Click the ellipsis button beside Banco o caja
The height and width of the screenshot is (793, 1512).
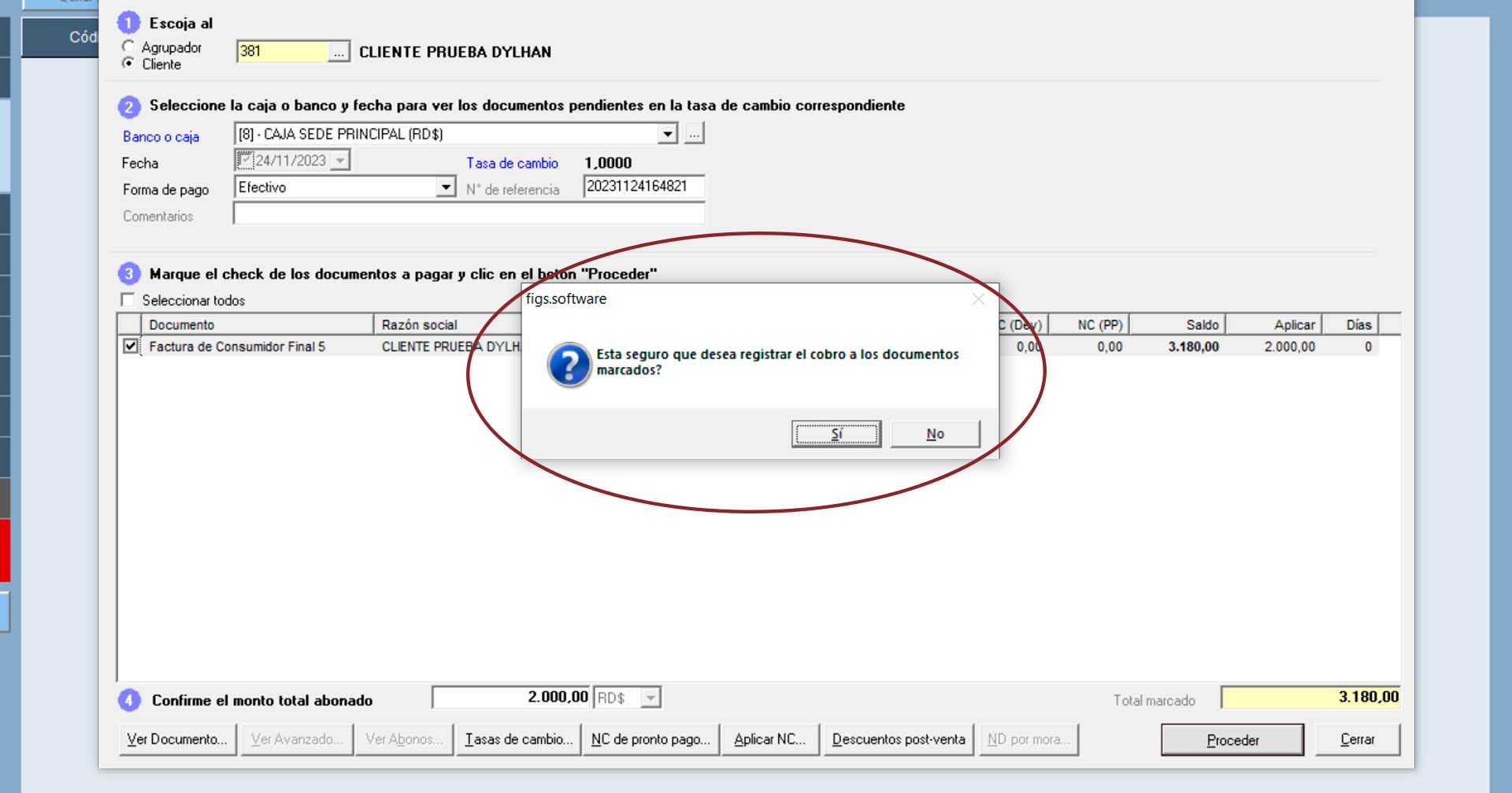(693, 134)
